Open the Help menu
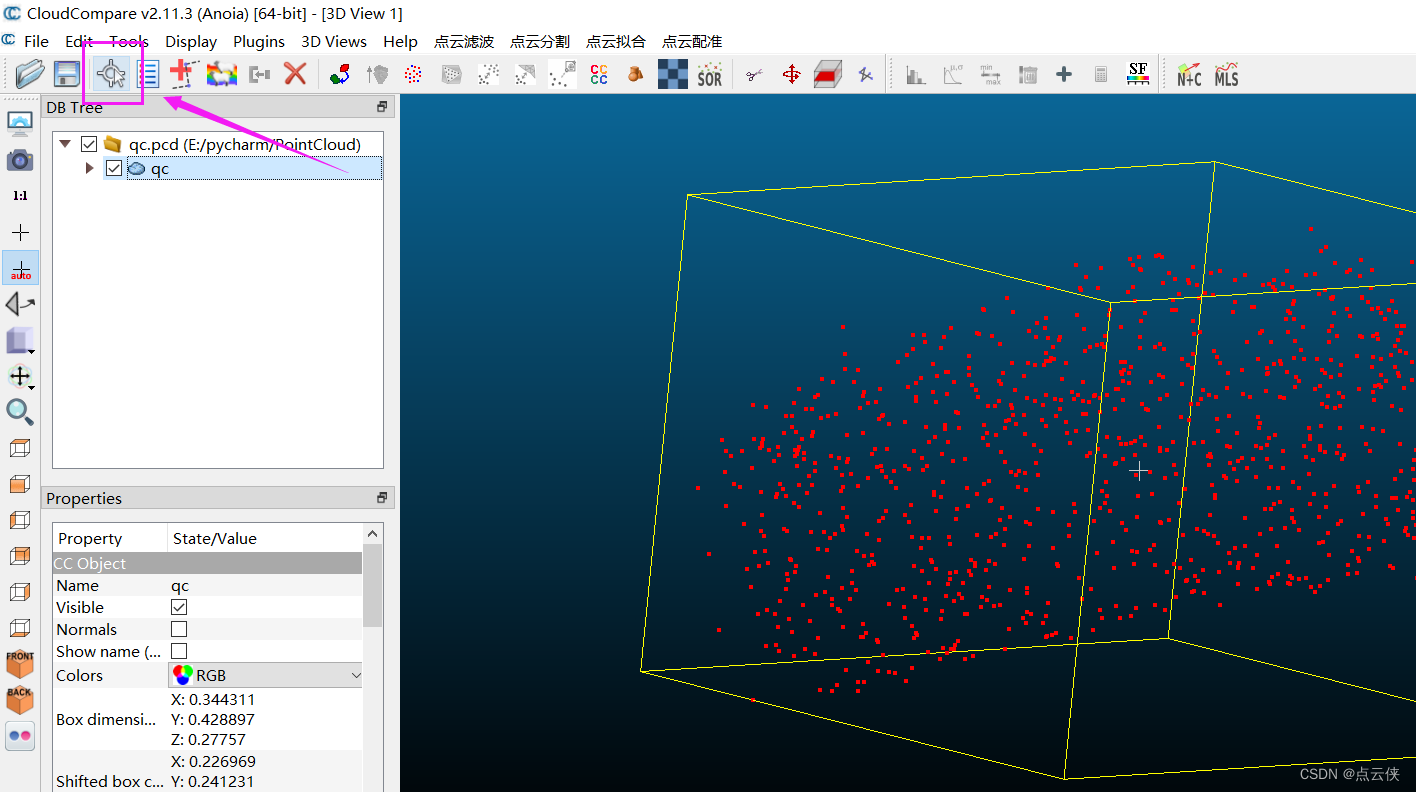Image resolution: width=1416 pixels, height=792 pixels. (400, 41)
